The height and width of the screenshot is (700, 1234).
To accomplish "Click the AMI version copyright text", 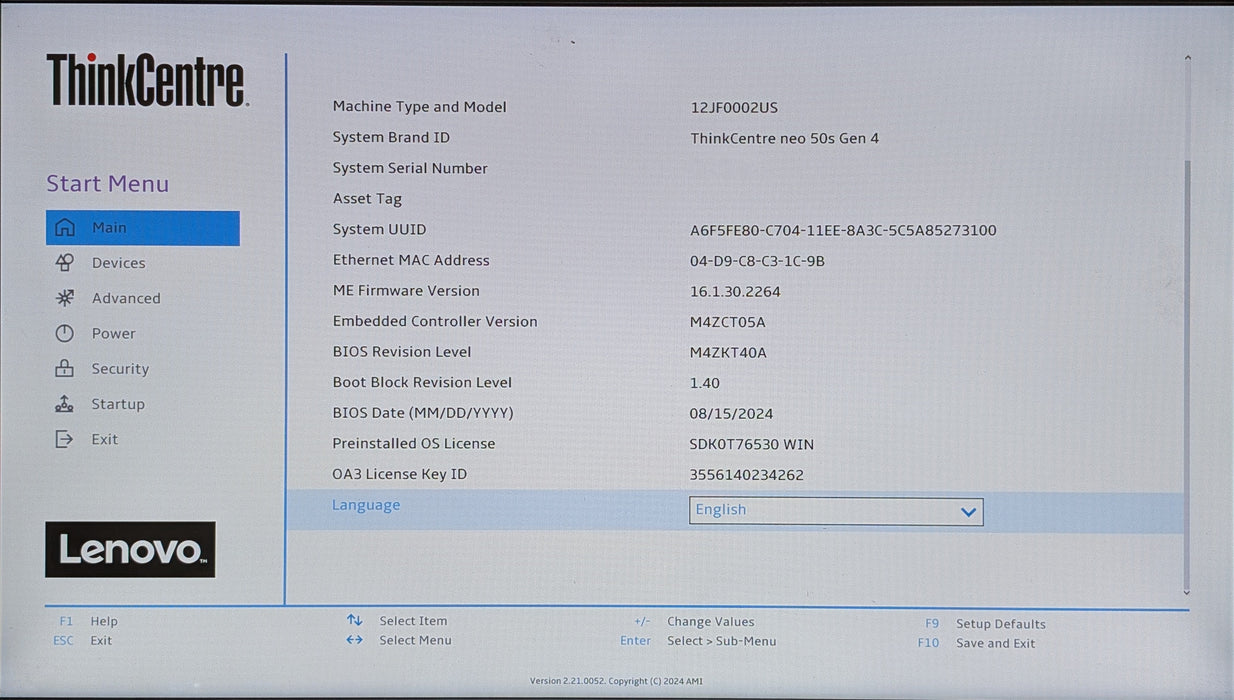I will pos(616,681).
